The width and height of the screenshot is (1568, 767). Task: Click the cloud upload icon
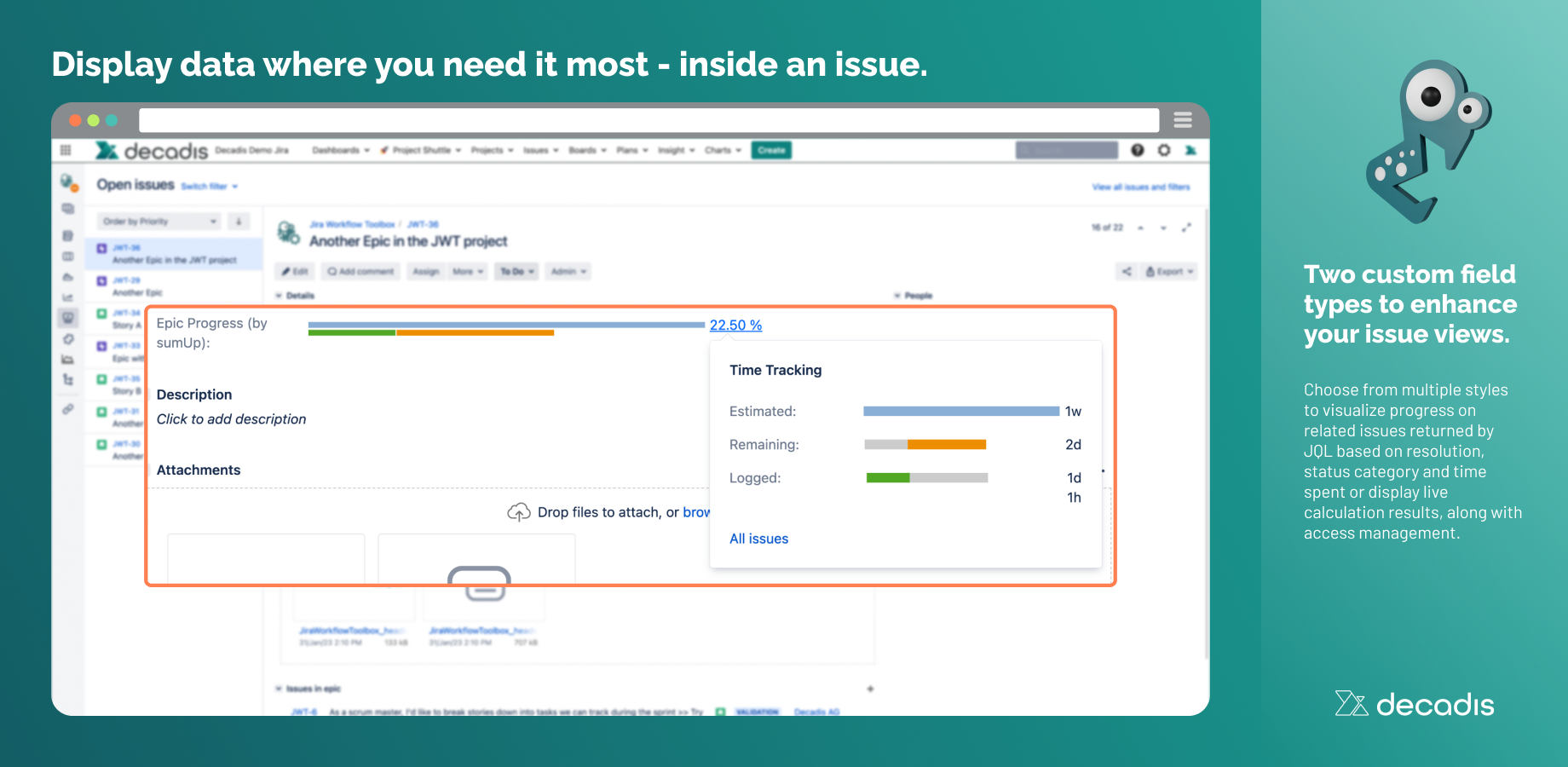(519, 512)
